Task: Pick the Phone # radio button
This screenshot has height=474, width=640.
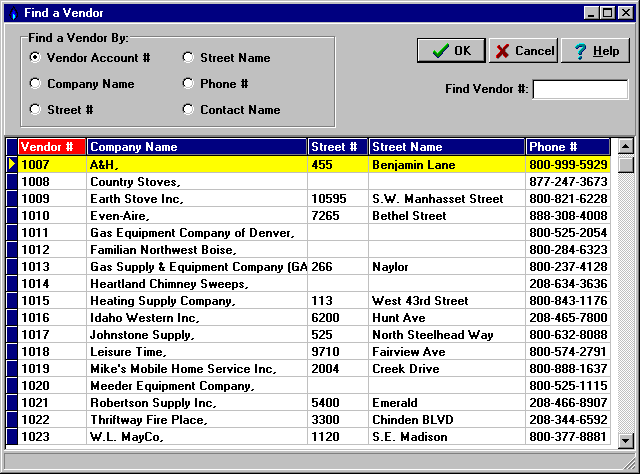Action: tap(189, 84)
